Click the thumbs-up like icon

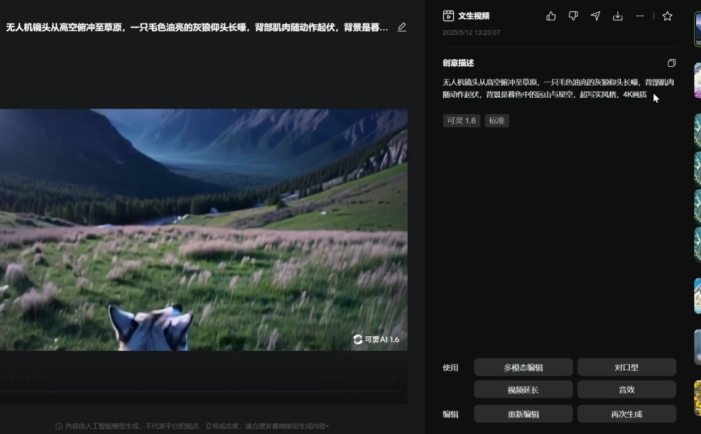point(551,16)
